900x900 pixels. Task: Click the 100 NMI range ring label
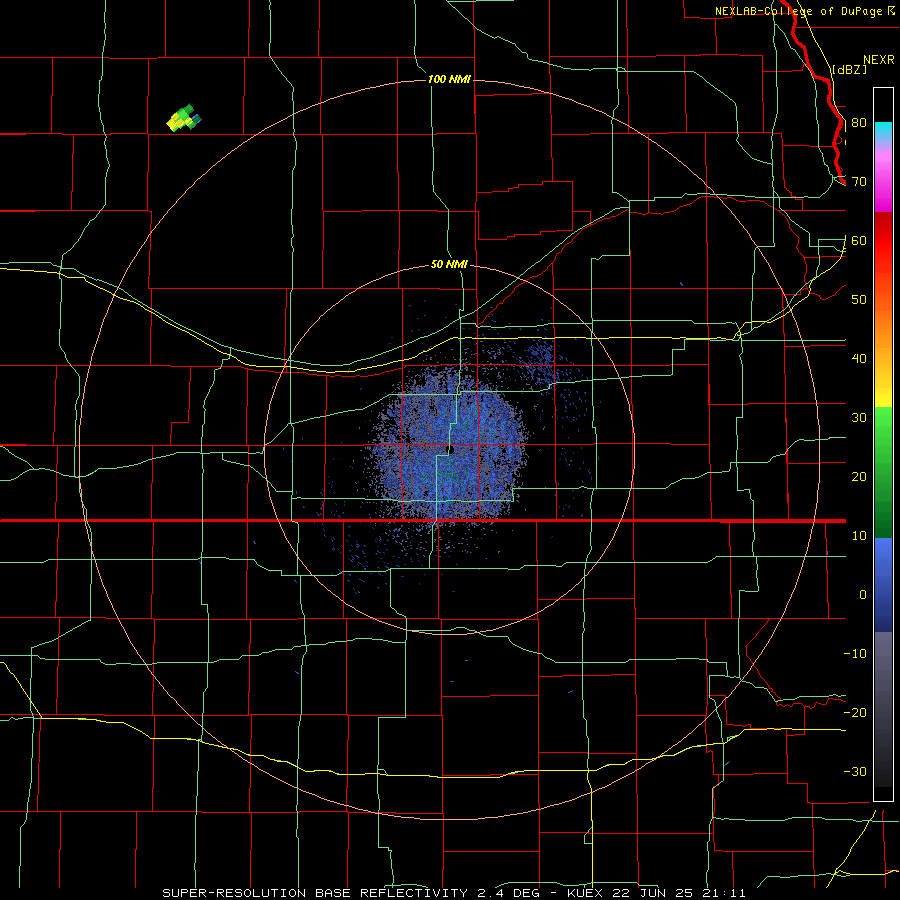tap(449, 79)
